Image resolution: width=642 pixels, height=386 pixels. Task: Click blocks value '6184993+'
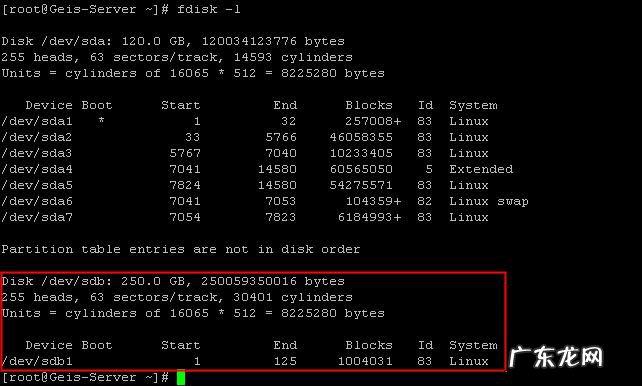click(x=369, y=217)
